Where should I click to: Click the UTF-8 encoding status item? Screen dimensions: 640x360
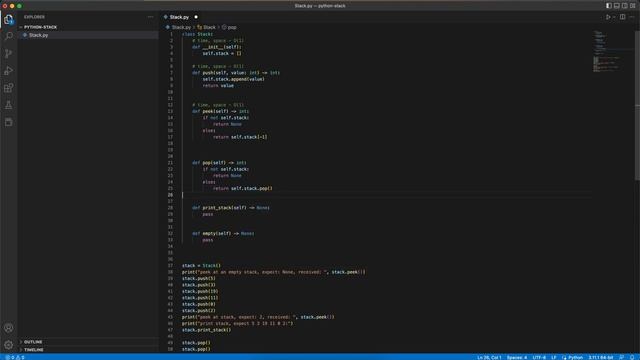click(x=539, y=357)
